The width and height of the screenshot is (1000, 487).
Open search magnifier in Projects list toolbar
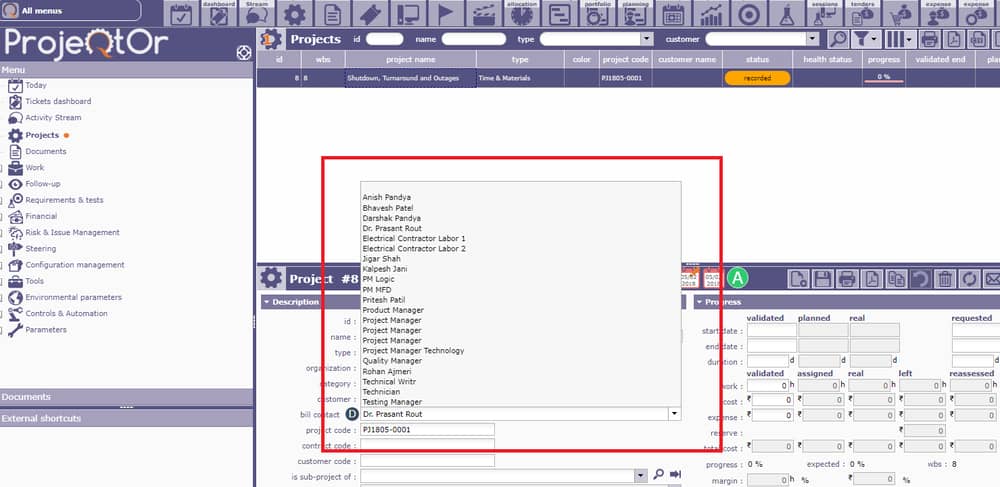tap(838, 39)
